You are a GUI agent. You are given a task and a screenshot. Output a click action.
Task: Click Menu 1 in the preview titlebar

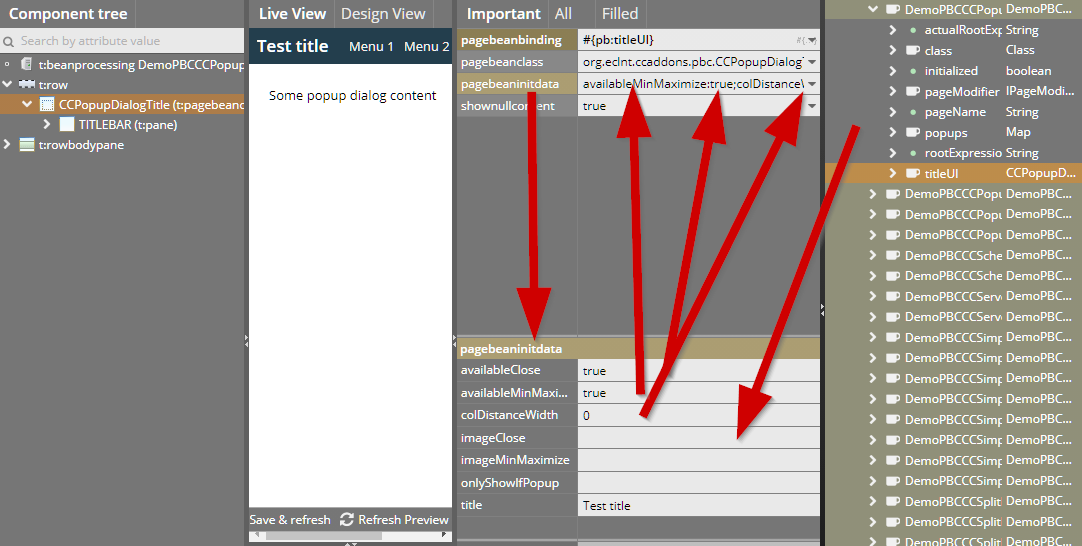pyautogui.click(x=371, y=47)
